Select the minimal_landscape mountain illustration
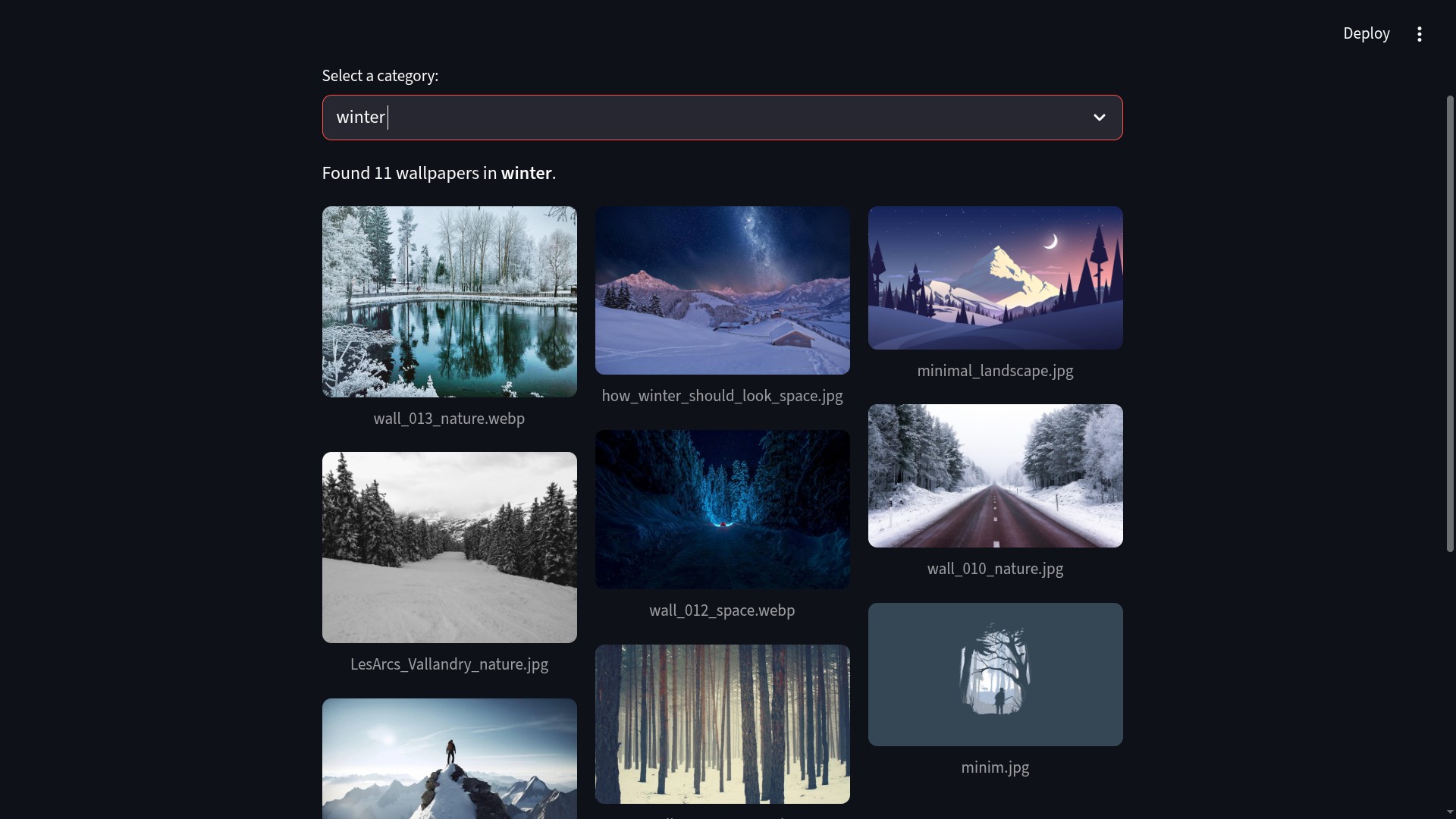The width and height of the screenshot is (1456, 819). [995, 278]
